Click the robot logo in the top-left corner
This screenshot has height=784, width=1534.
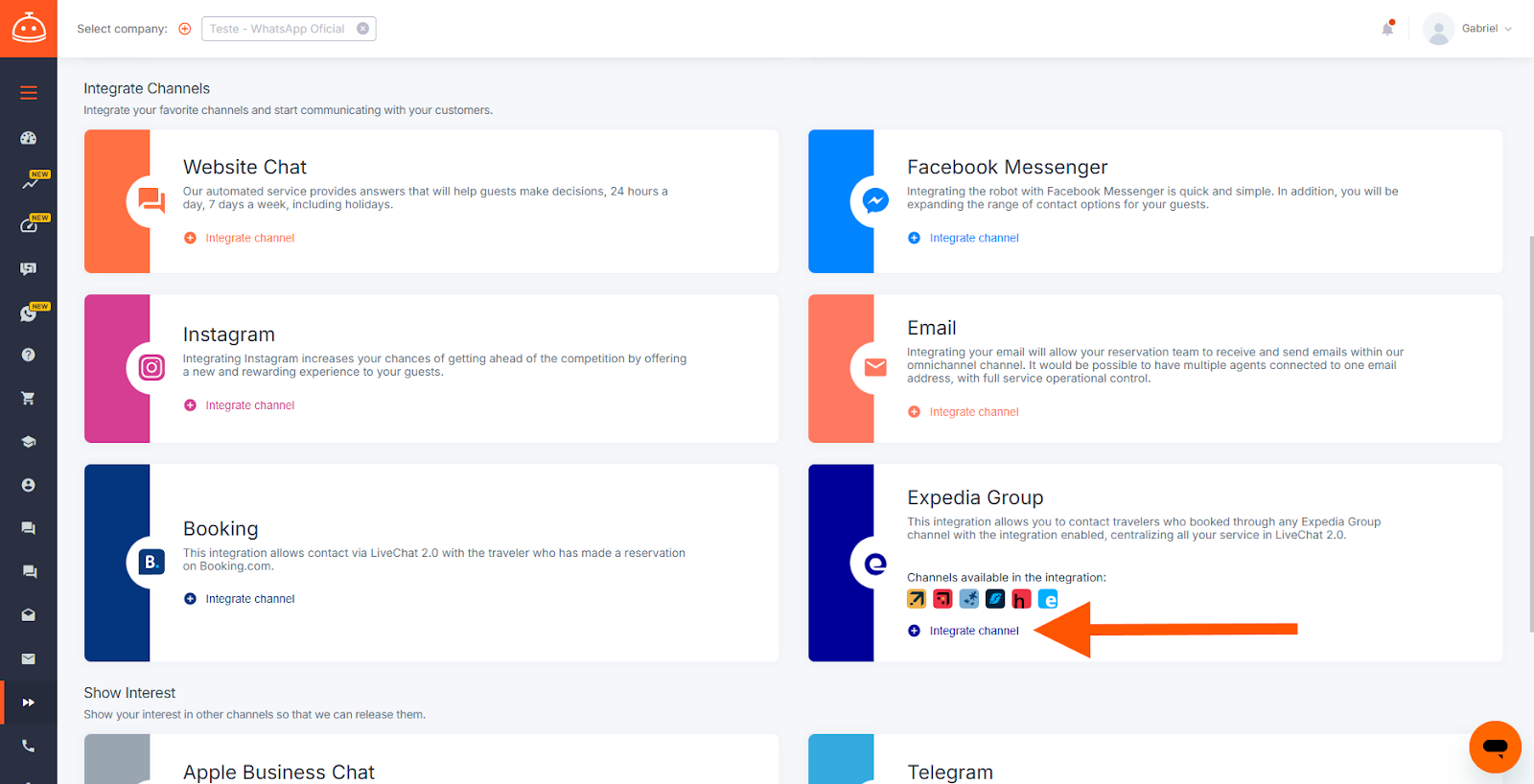29,29
